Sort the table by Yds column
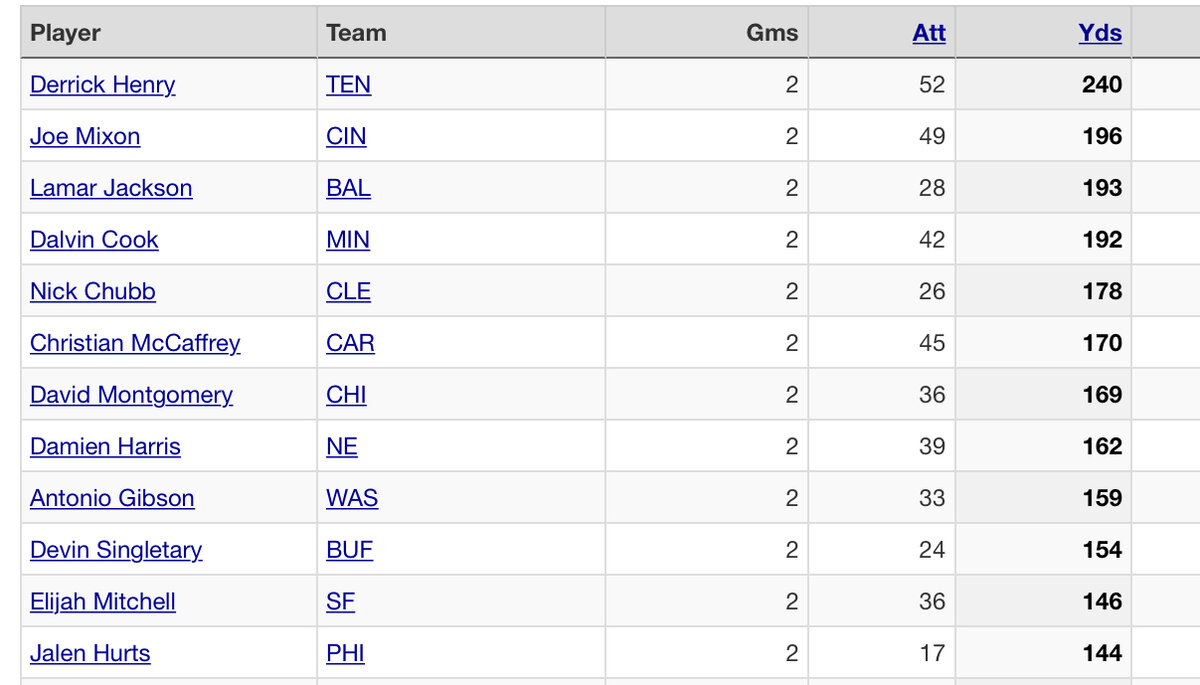This screenshot has height=685, width=1200. [x=1100, y=33]
